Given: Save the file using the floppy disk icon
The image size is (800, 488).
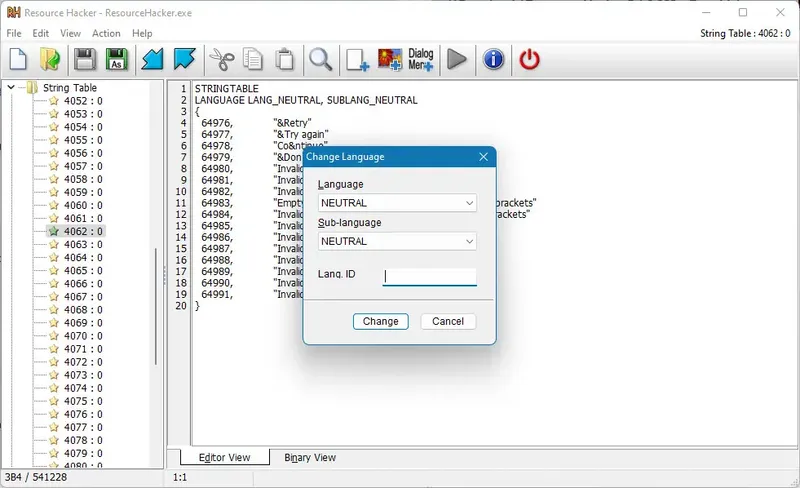Looking at the screenshot, I should click(85, 59).
